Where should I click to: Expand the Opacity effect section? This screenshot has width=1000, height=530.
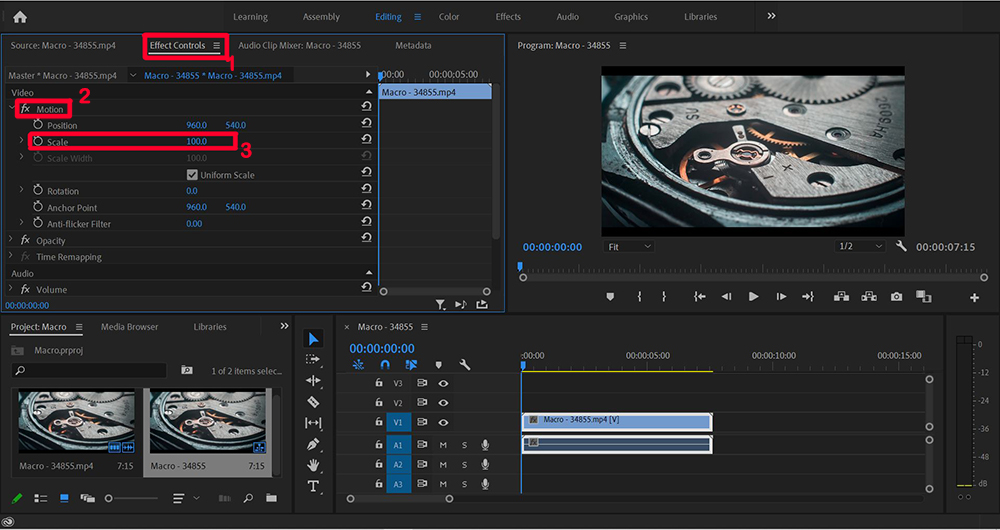[11, 241]
